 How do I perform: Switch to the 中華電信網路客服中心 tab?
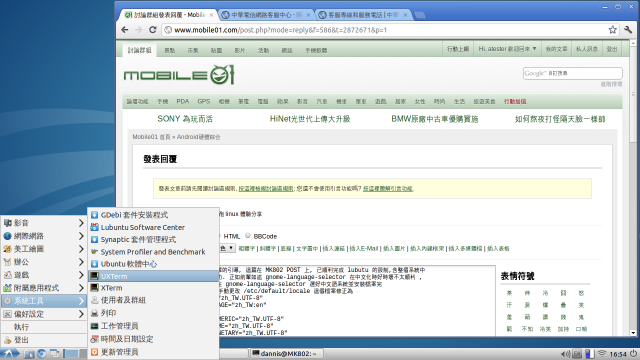click(x=266, y=15)
